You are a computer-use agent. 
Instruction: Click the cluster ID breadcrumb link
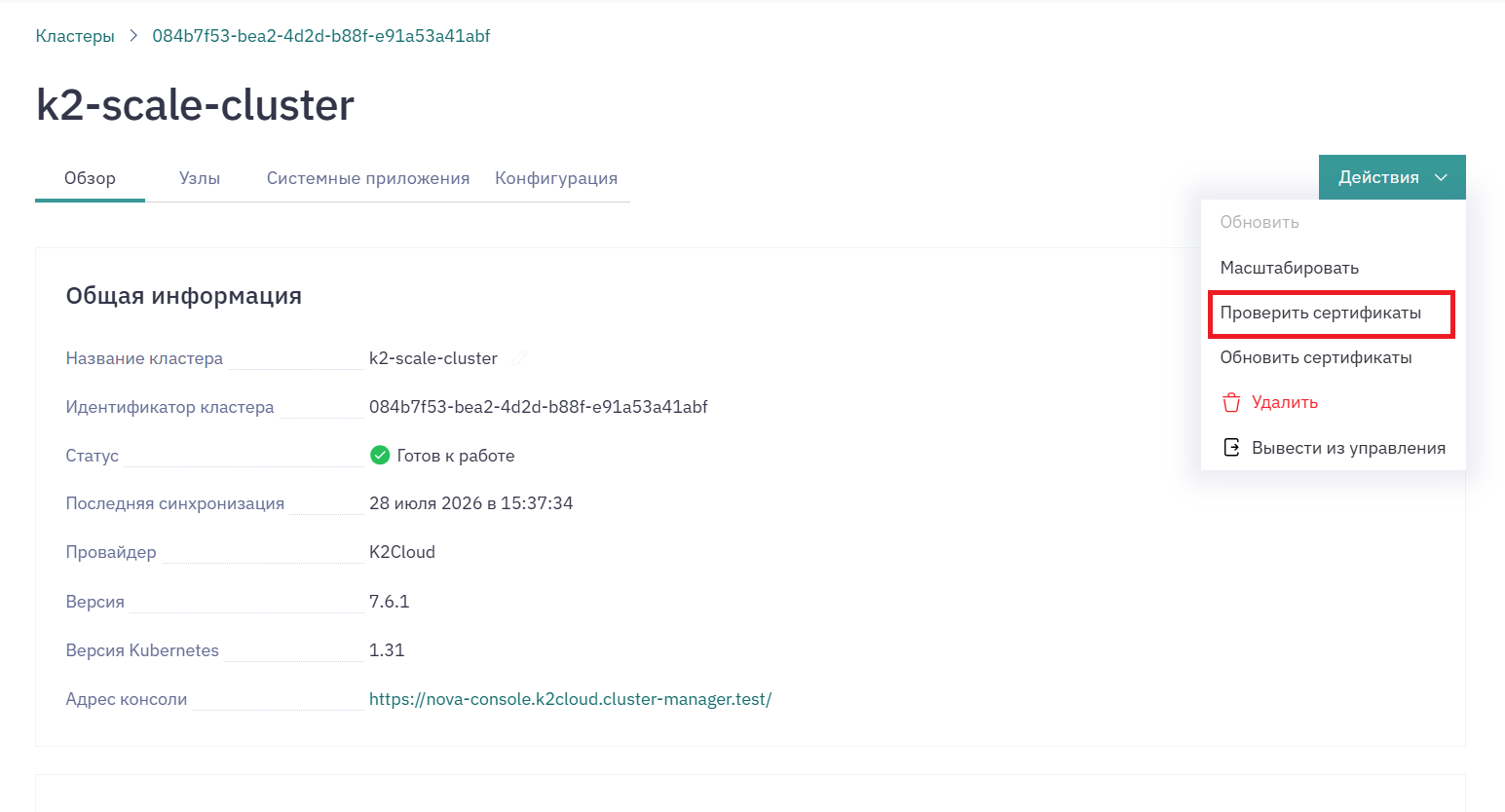[321, 36]
